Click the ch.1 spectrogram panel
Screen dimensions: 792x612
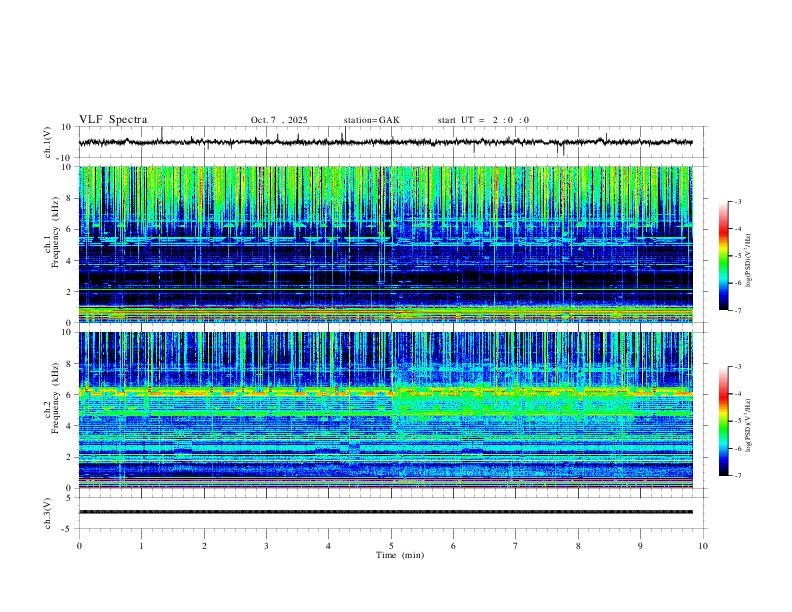385,244
